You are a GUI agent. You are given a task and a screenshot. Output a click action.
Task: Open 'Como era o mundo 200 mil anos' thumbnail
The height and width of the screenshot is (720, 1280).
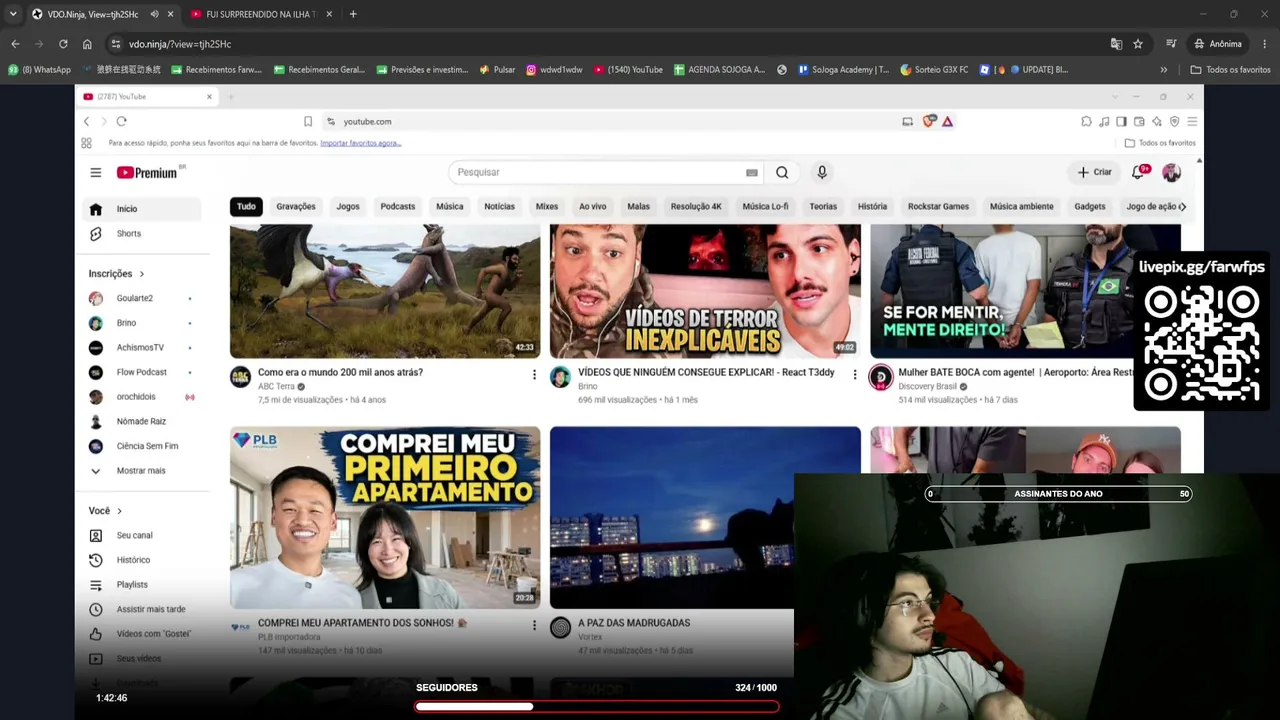pos(385,291)
